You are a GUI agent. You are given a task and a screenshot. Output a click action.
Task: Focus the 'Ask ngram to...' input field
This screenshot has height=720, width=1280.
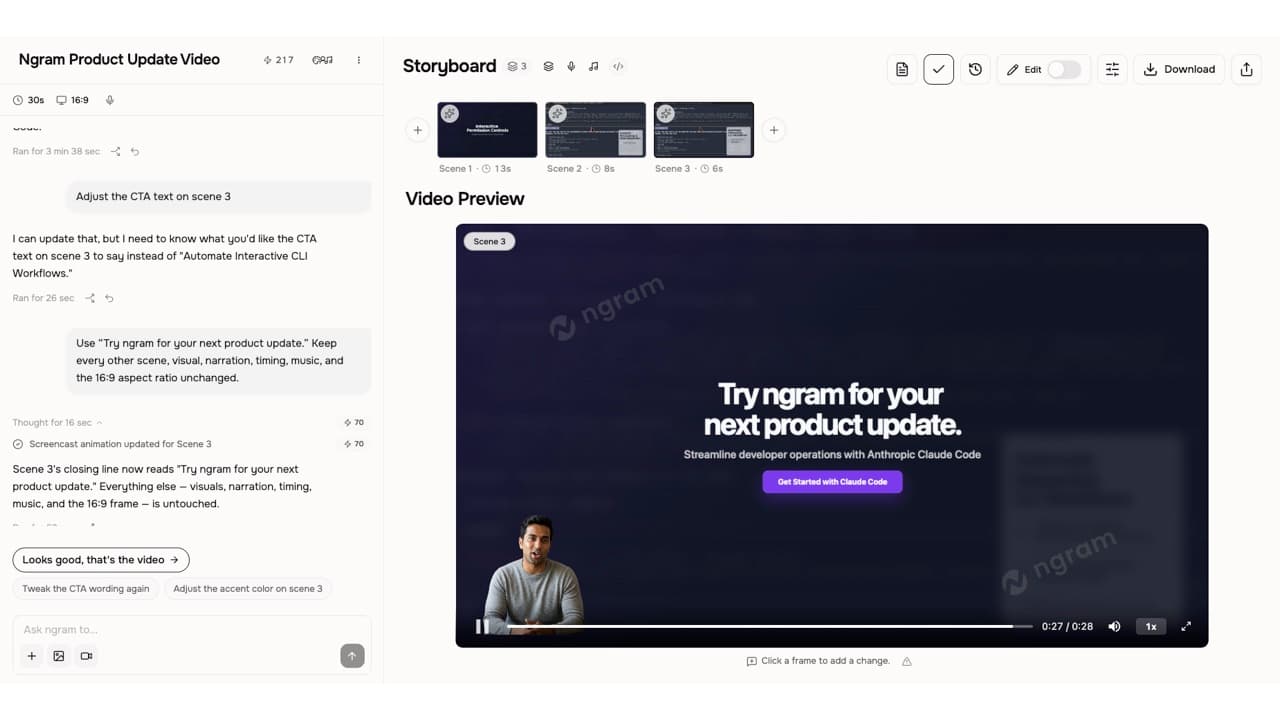click(x=192, y=630)
